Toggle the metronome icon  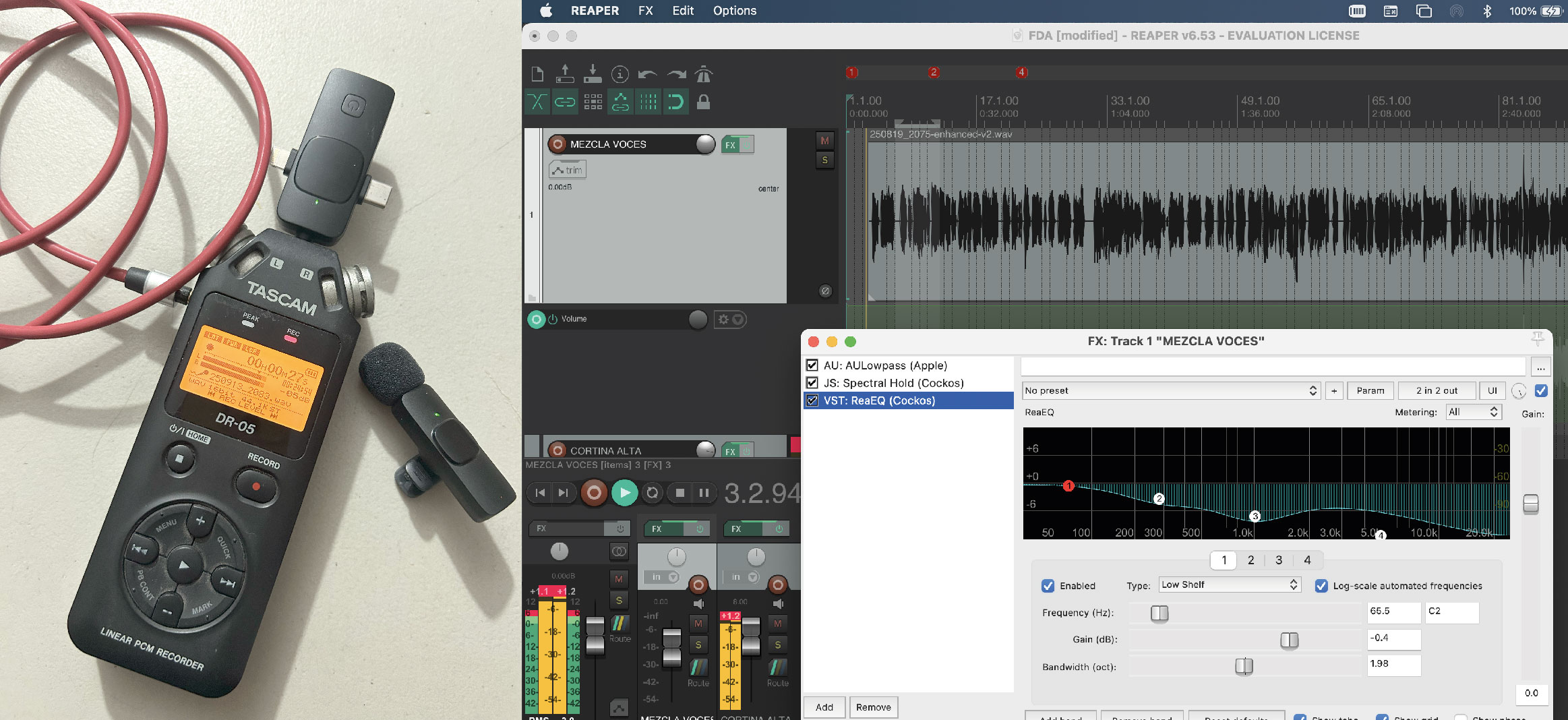(x=703, y=74)
